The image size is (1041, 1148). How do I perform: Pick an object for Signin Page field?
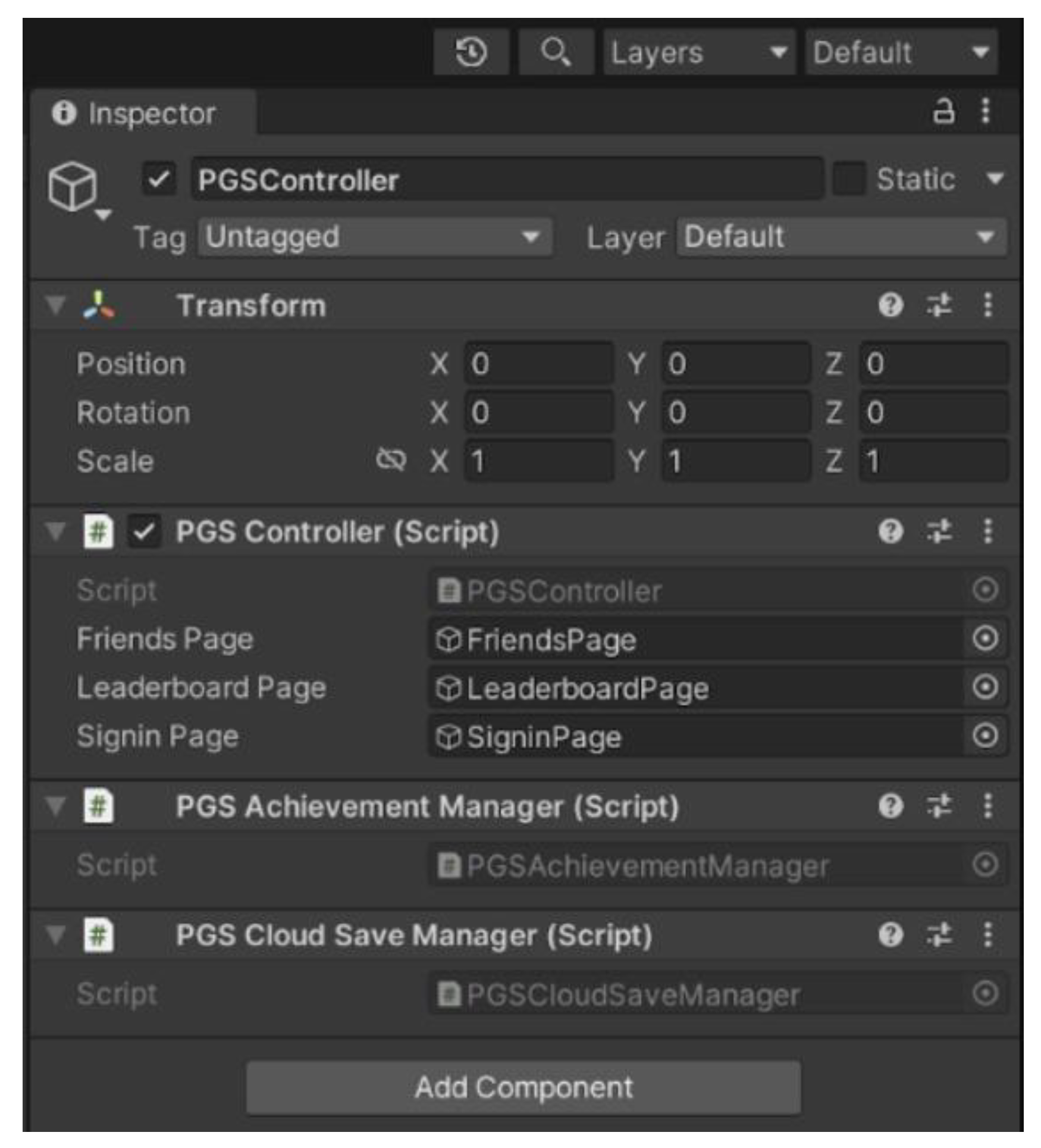point(985,737)
